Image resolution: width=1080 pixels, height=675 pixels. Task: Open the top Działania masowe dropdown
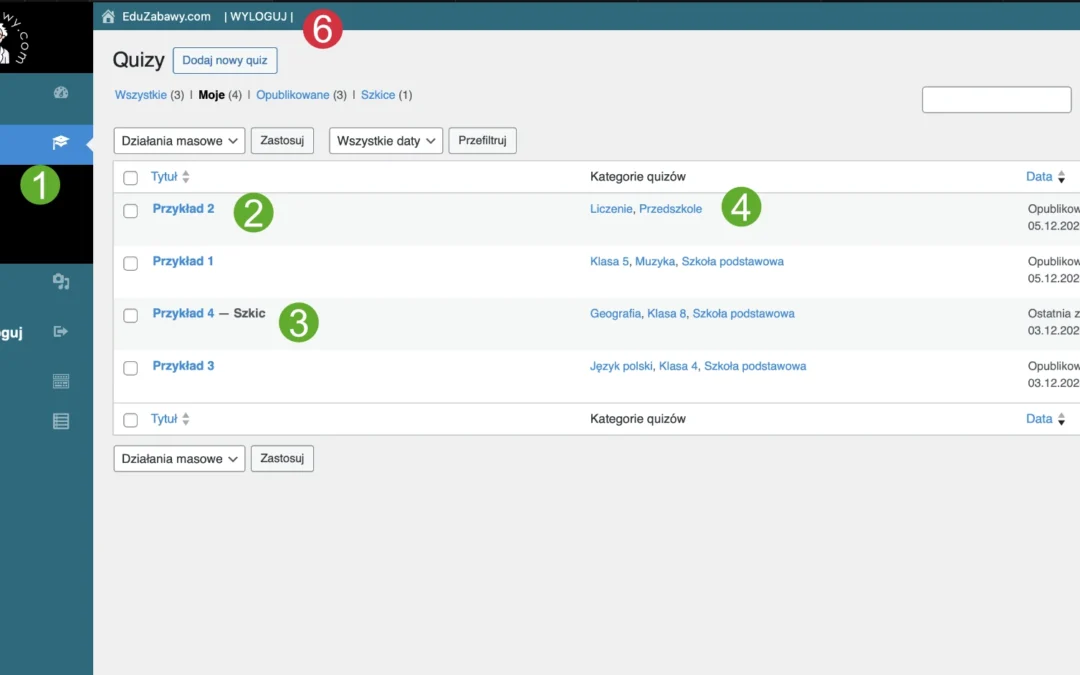point(179,141)
